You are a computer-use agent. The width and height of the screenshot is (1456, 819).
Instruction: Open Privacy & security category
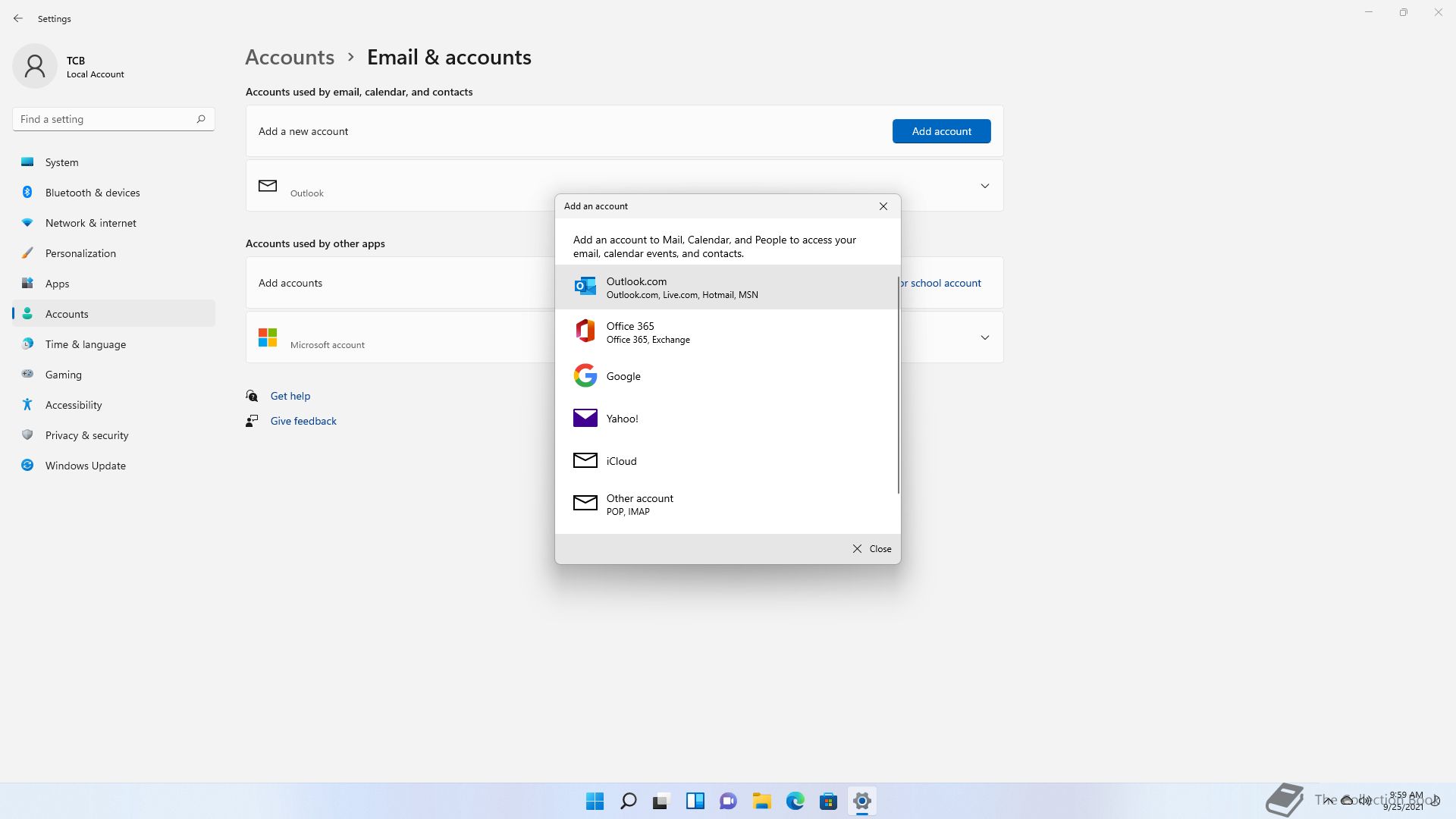[x=114, y=435]
